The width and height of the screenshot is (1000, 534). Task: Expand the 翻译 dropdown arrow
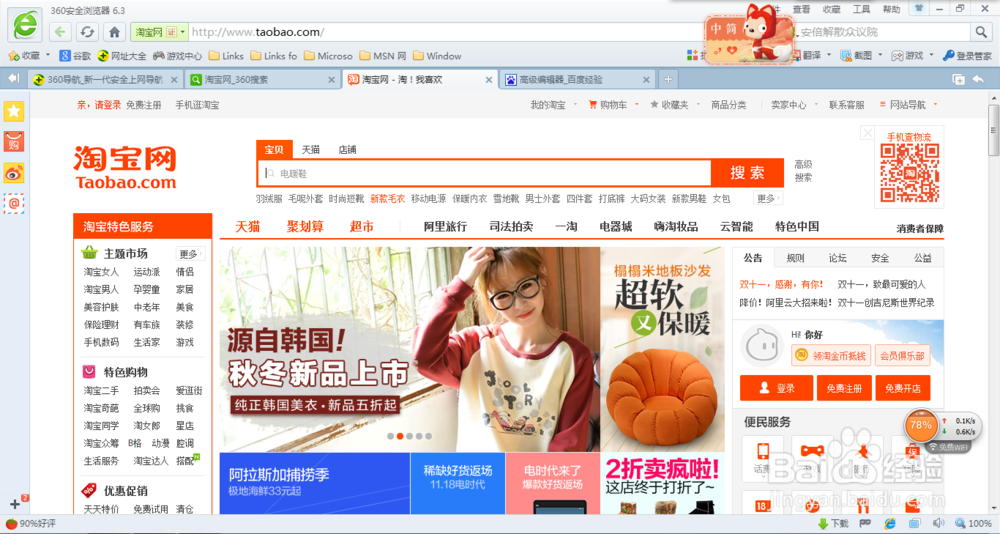point(828,56)
